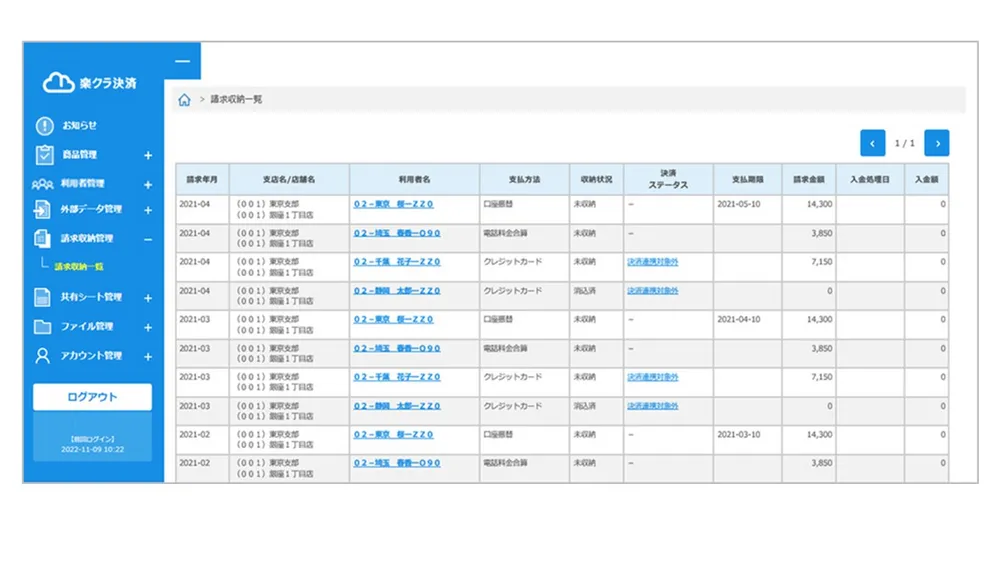Viewport: 1000px width, 563px height.
Task: Click the first 決済連携対象外 status link
Action: 652,262
